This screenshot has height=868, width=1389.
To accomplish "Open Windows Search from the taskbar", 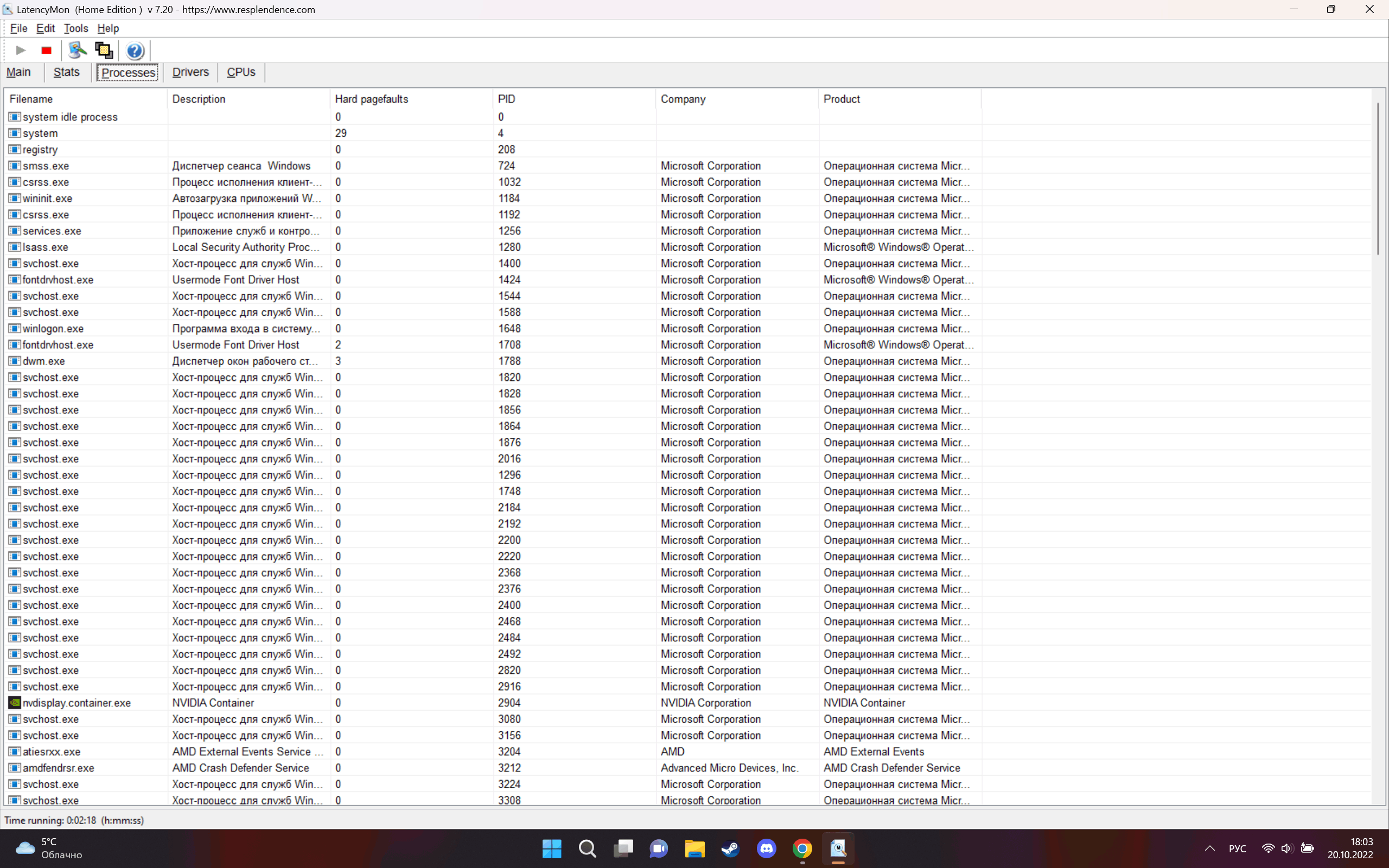I will click(x=587, y=848).
